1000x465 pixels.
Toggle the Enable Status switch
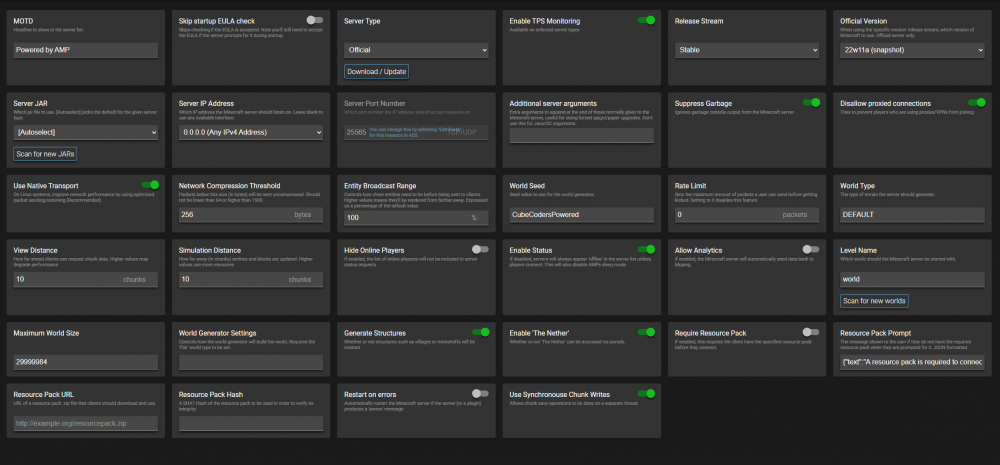(x=646, y=249)
